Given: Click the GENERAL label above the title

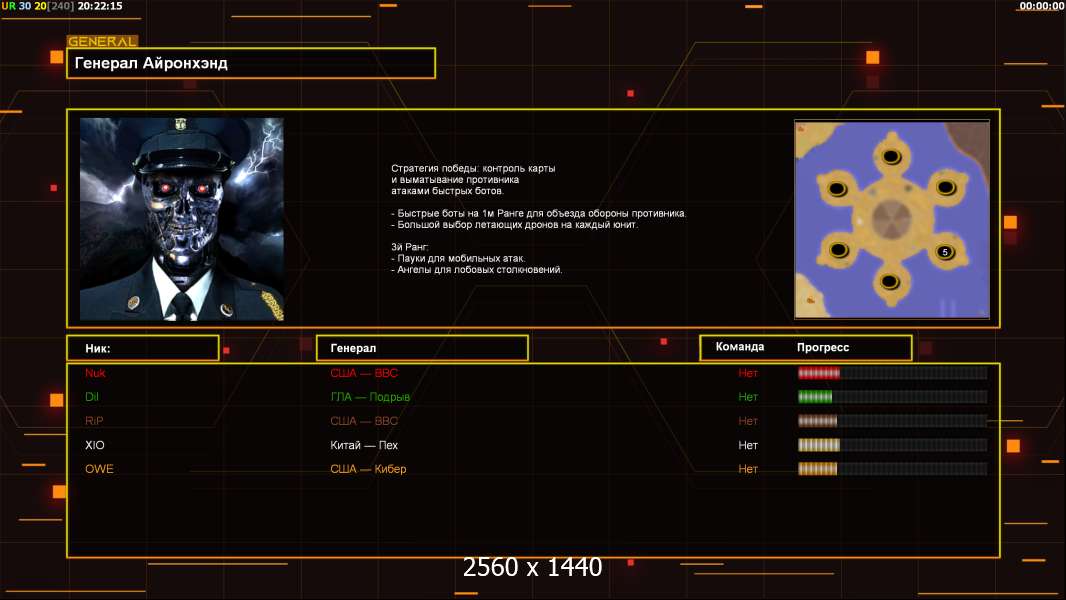Looking at the screenshot, I should coord(102,41).
